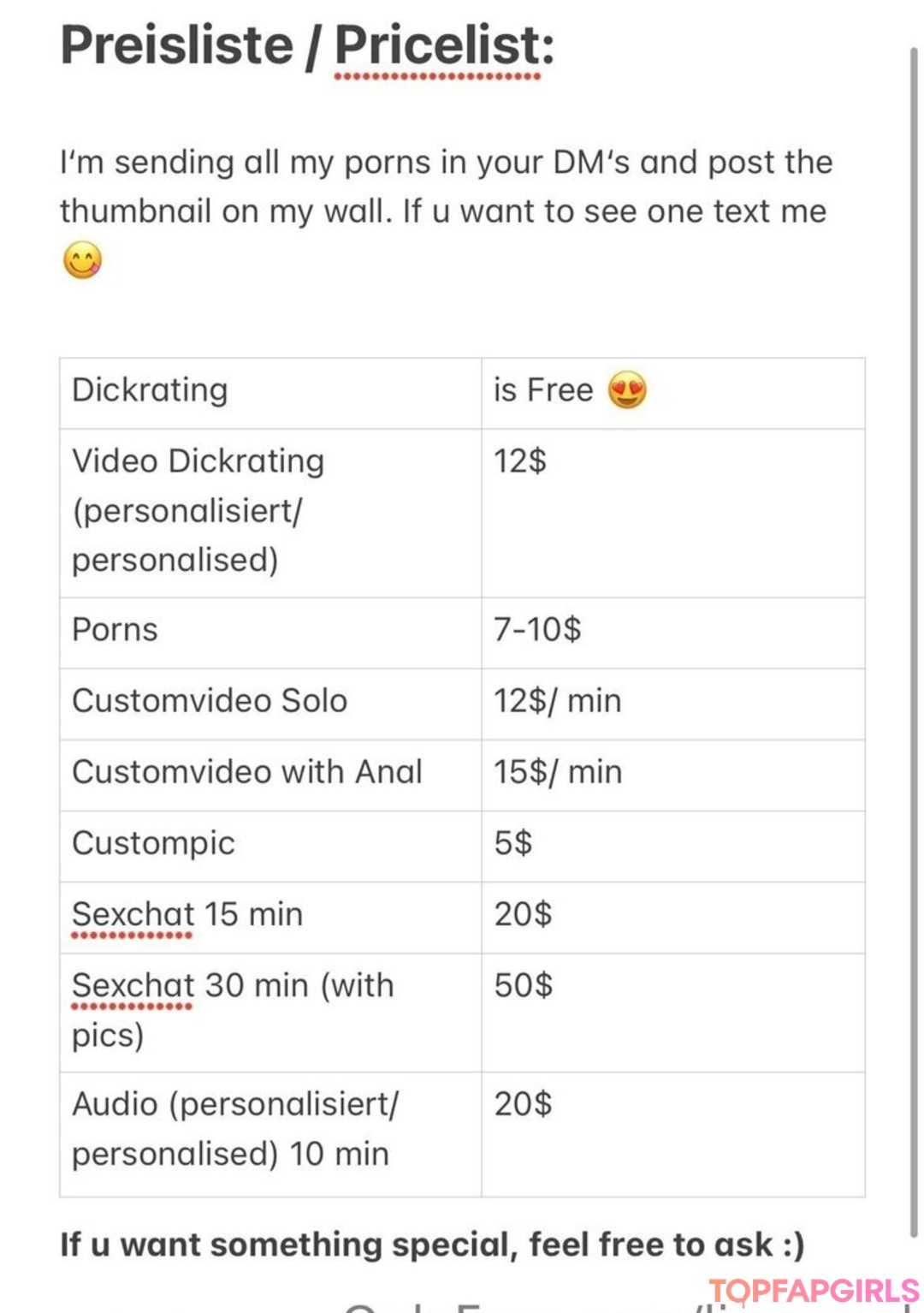Viewport: 924px width, 1313px height.
Task: Click the underlined word Pricelist
Action: click(443, 45)
